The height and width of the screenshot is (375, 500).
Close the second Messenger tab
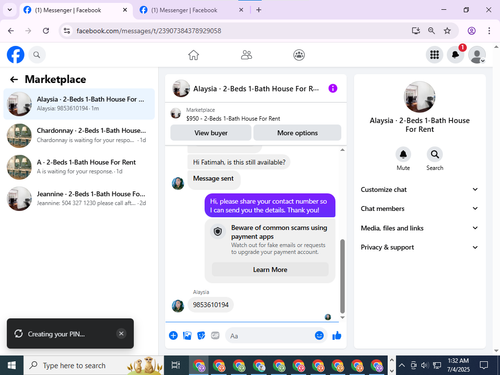point(241,10)
